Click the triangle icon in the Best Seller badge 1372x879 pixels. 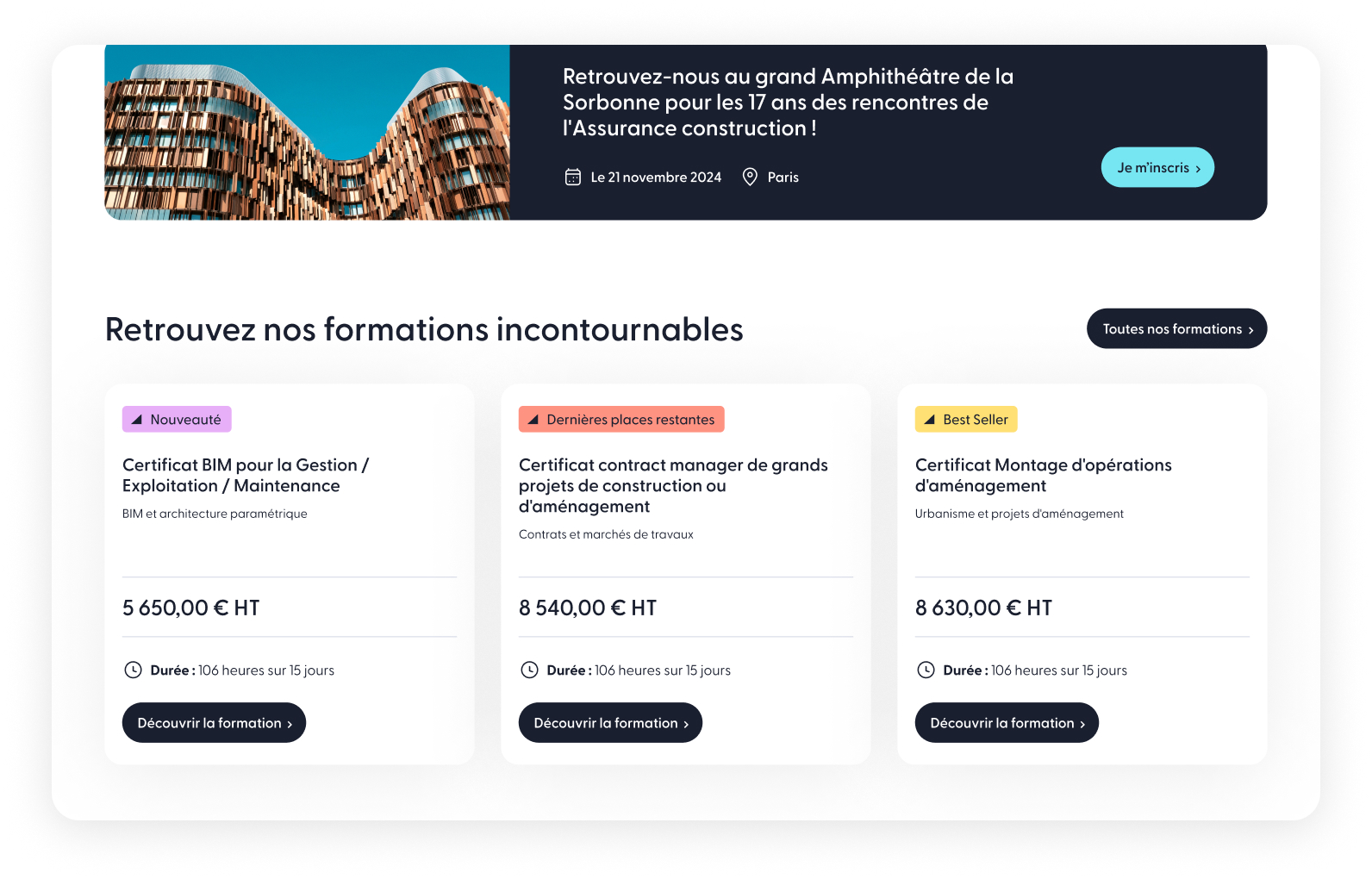[x=929, y=420]
